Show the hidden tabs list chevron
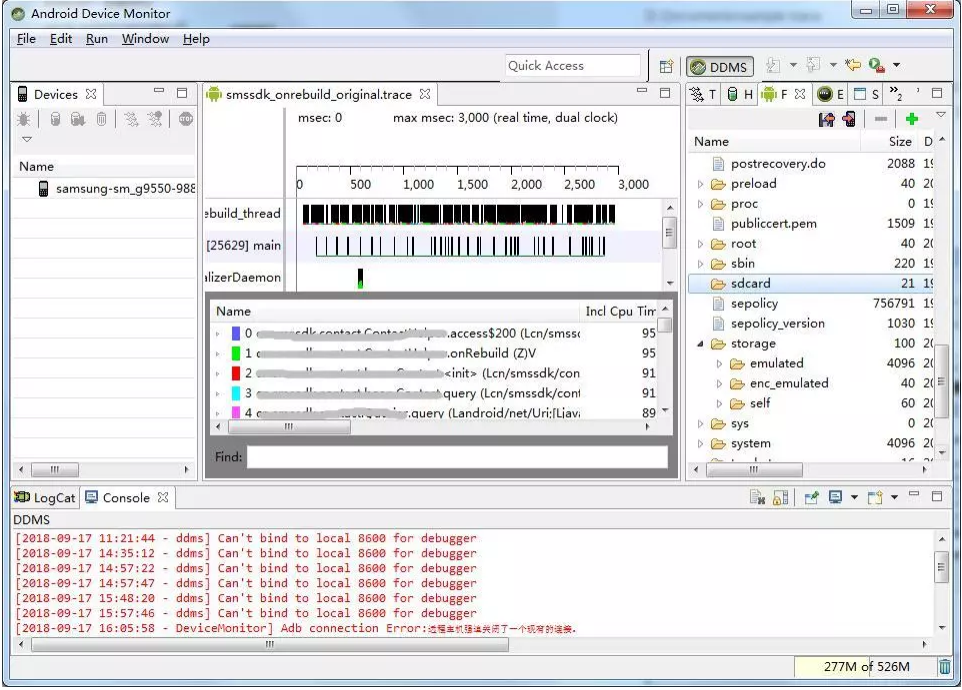 coord(896,93)
